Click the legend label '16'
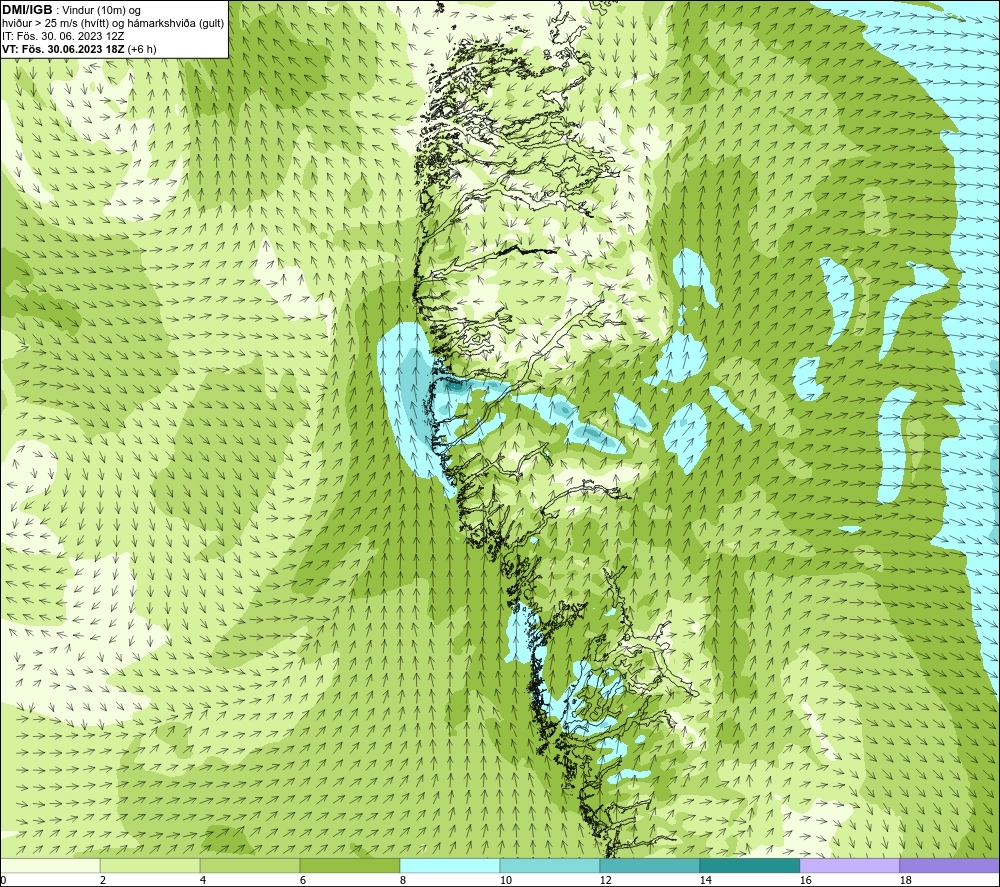Image resolution: width=1000 pixels, height=887 pixels. [x=805, y=881]
